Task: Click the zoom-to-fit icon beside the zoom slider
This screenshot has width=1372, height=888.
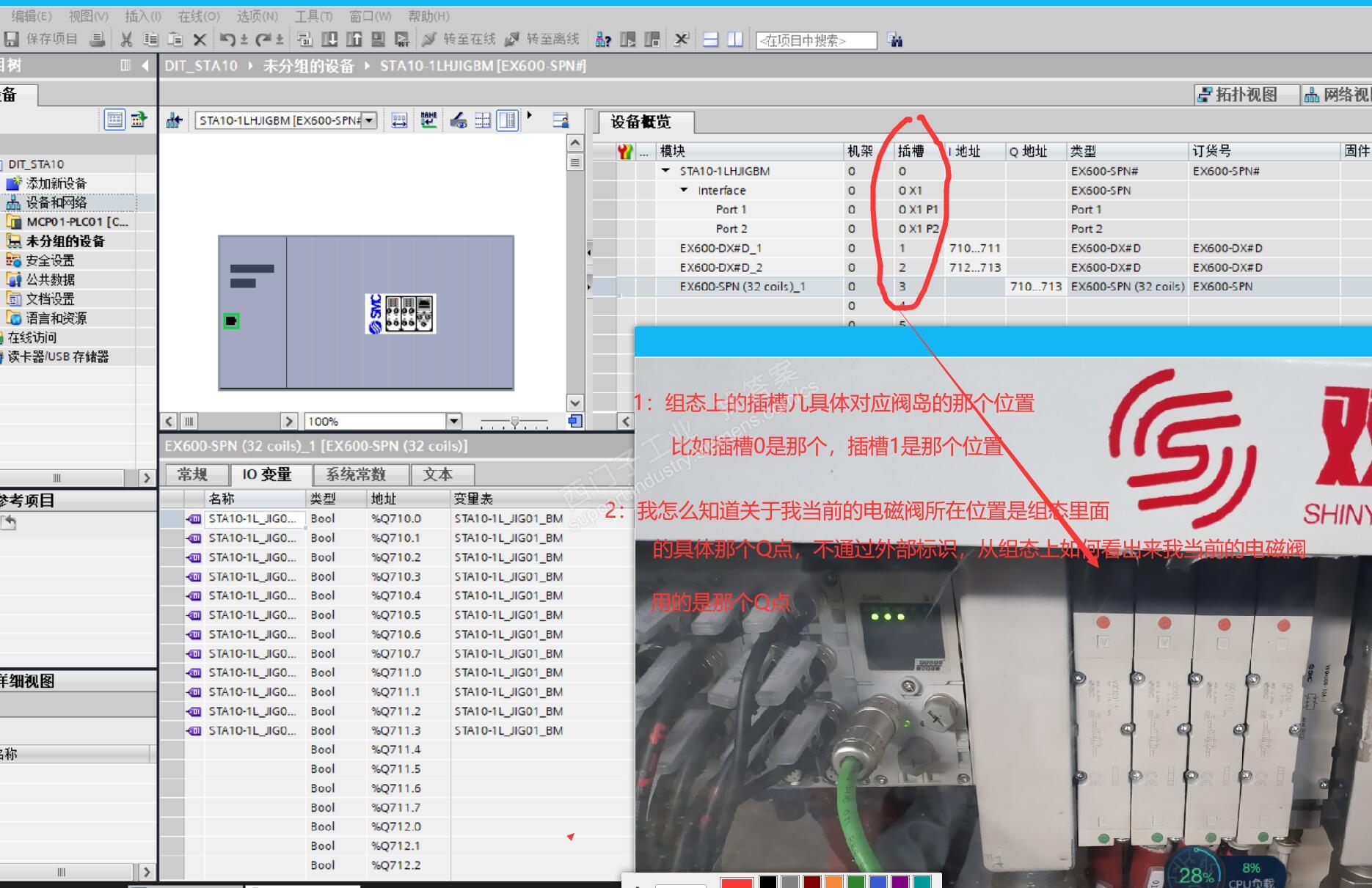Action: point(575,421)
